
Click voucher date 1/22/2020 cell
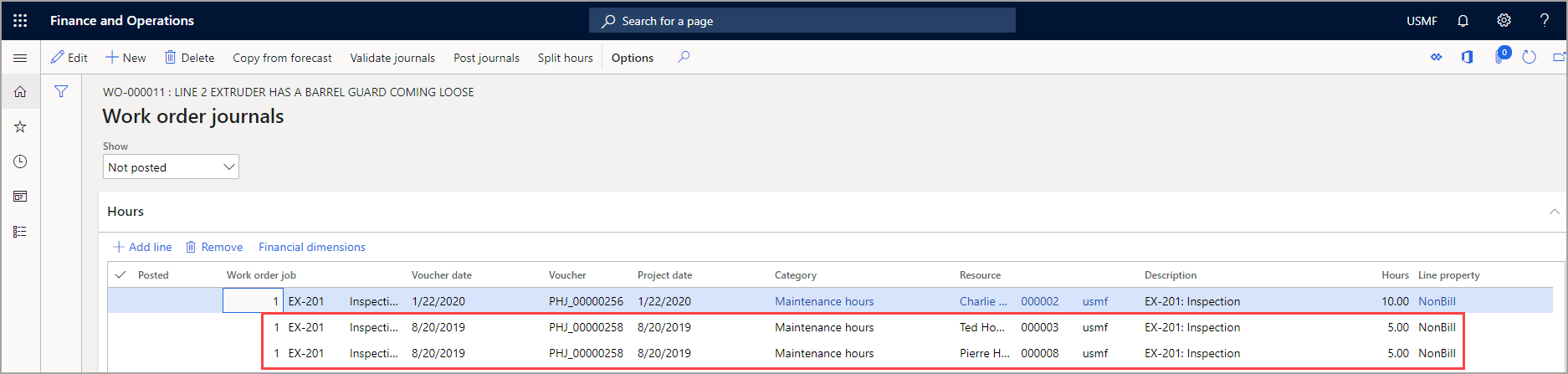tap(438, 301)
